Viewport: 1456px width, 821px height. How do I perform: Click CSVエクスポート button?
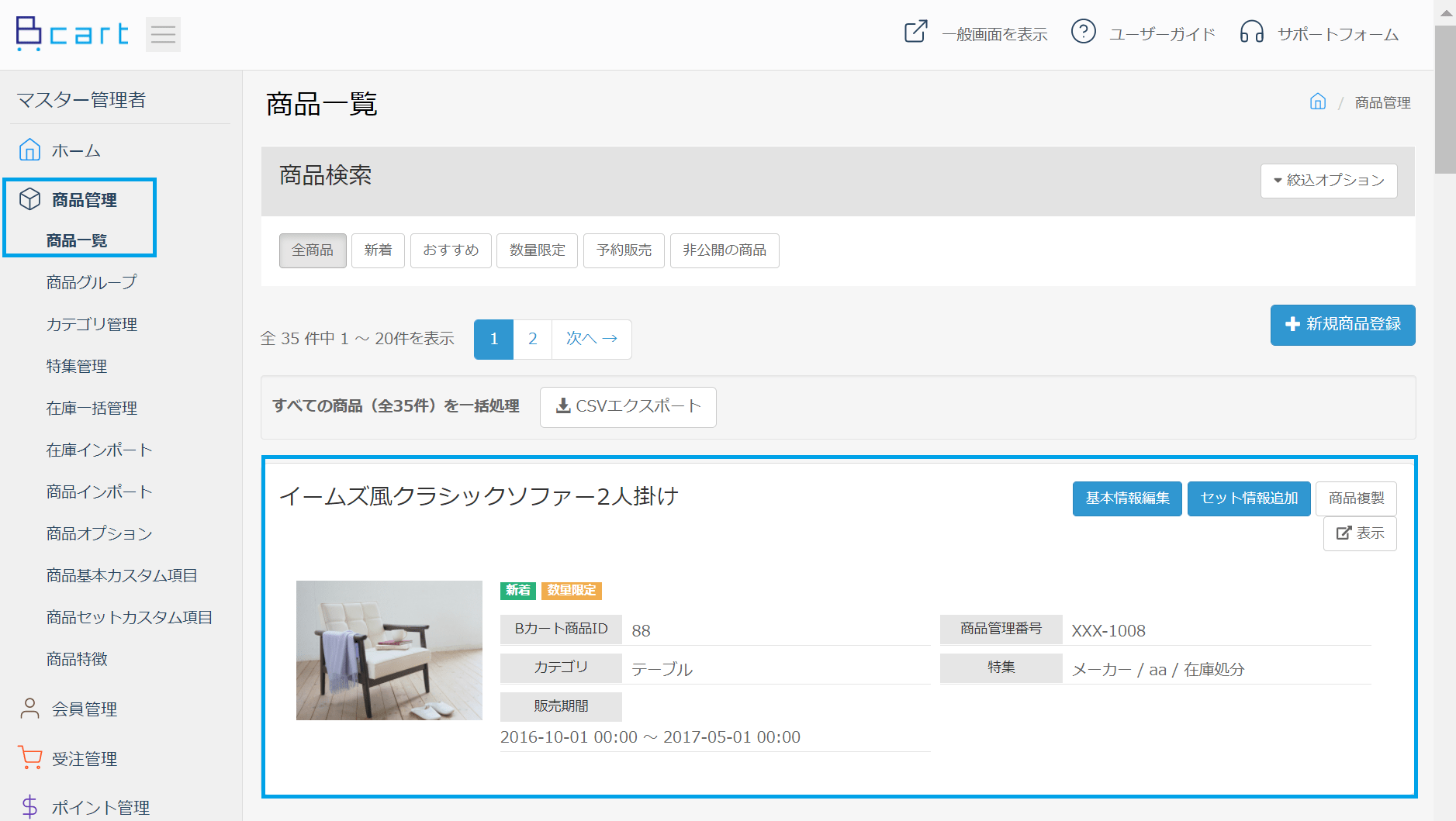628,407
